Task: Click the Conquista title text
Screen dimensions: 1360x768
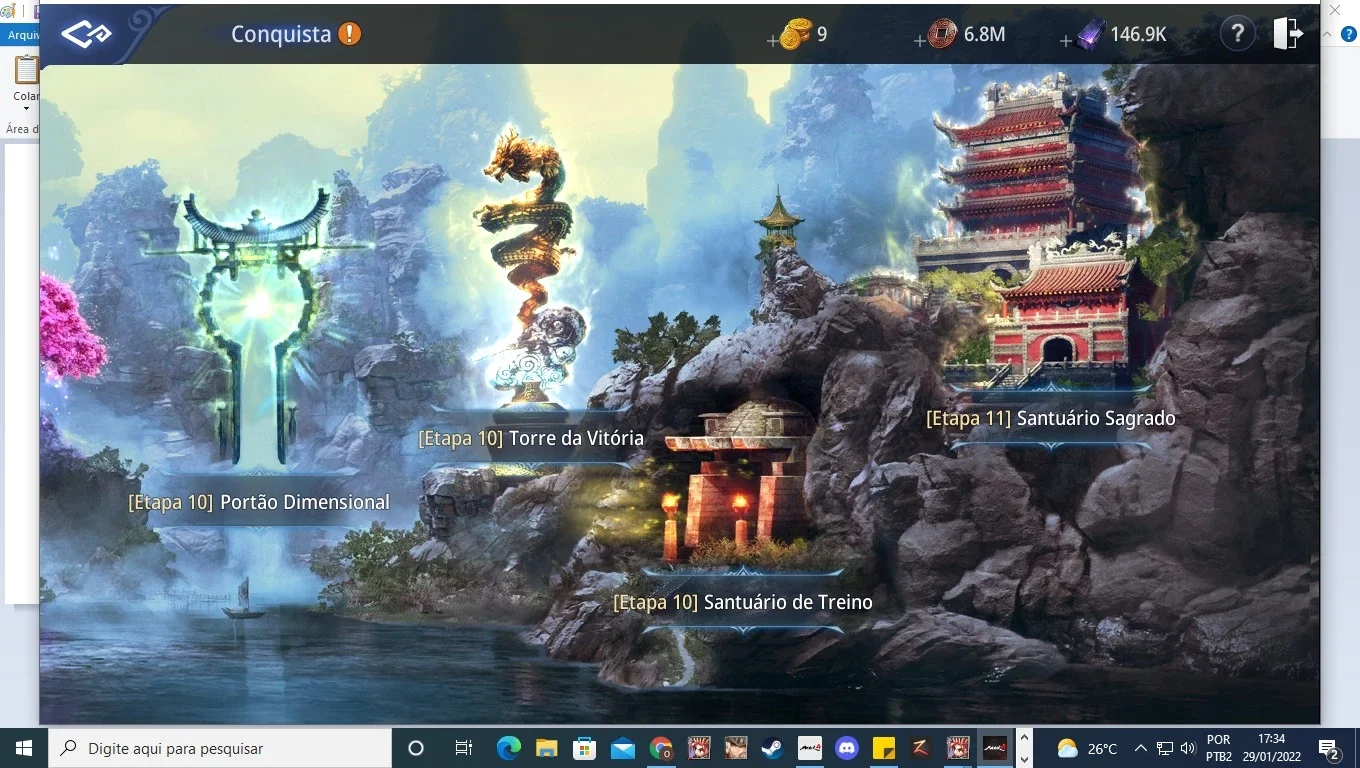Action: (281, 34)
